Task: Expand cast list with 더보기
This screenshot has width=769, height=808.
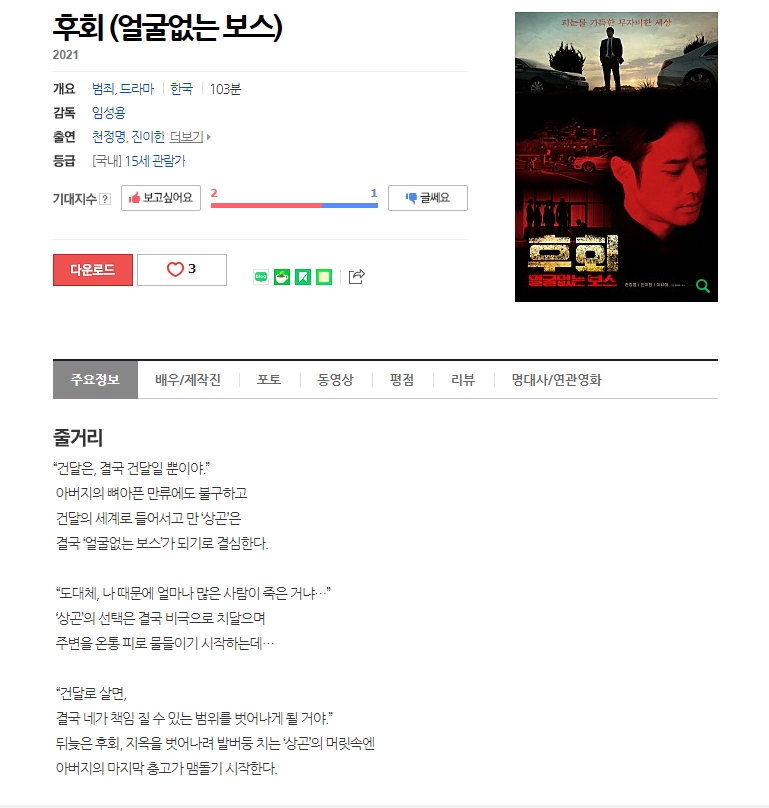Action: point(190,137)
